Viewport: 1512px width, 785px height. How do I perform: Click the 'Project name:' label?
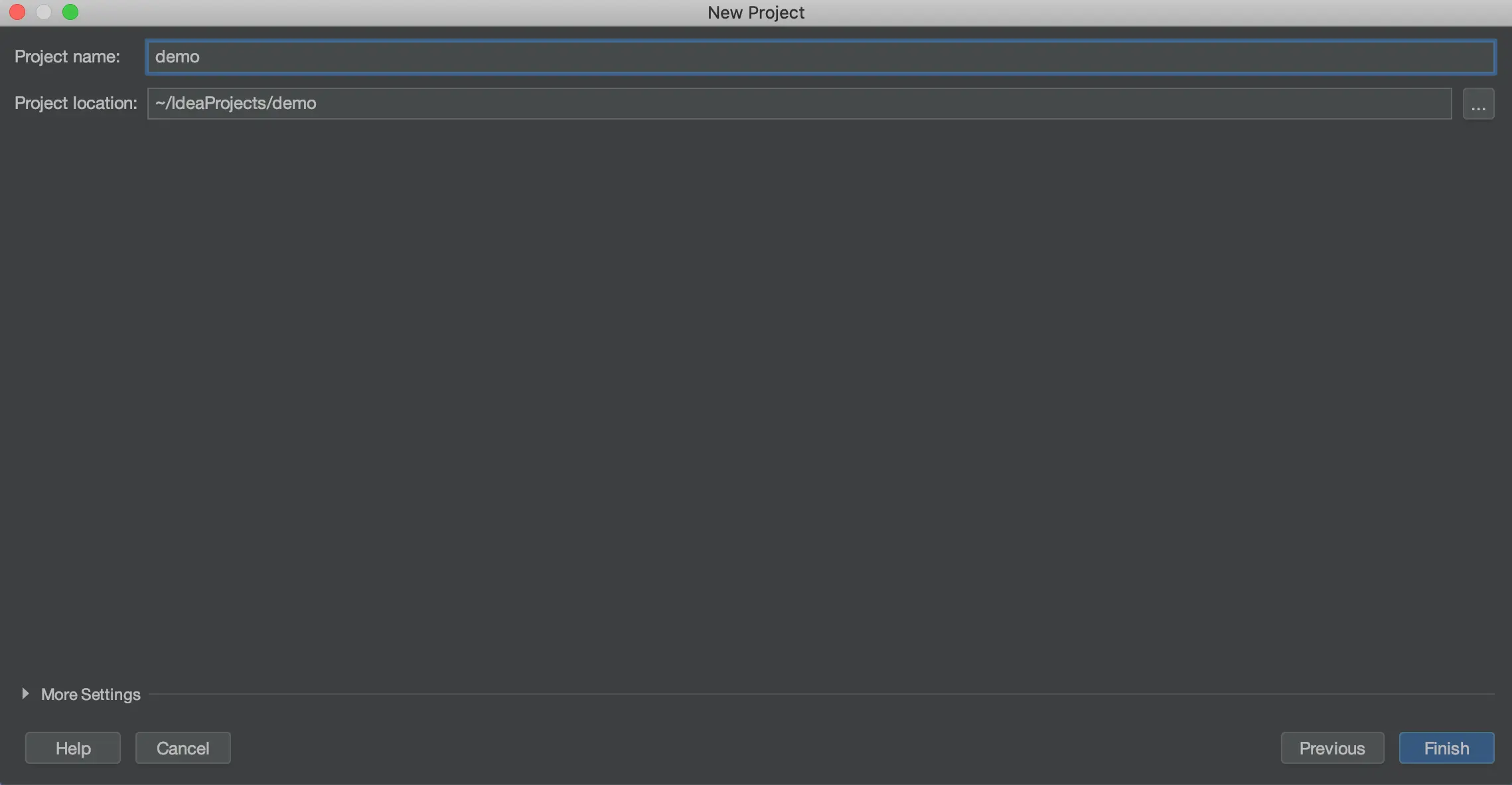click(x=67, y=57)
